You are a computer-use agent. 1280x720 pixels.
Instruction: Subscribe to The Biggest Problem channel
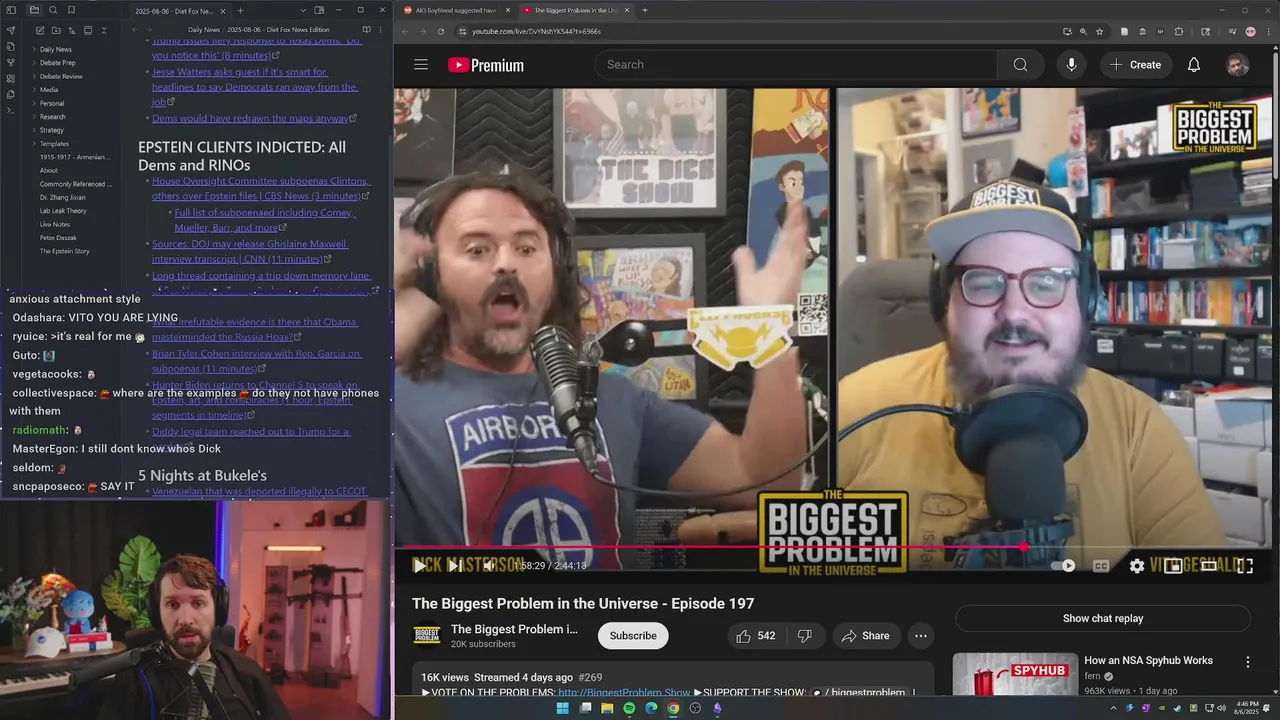(633, 636)
